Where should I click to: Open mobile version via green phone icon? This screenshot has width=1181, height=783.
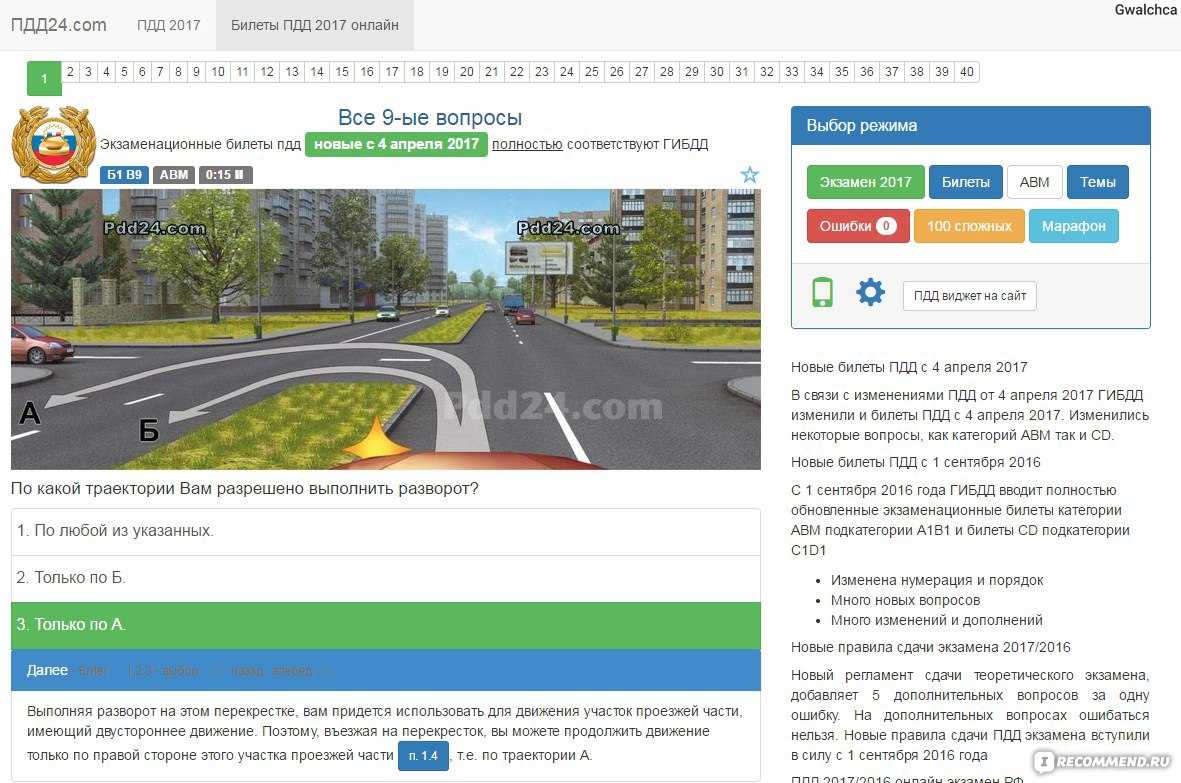click(x=822, y=292)
